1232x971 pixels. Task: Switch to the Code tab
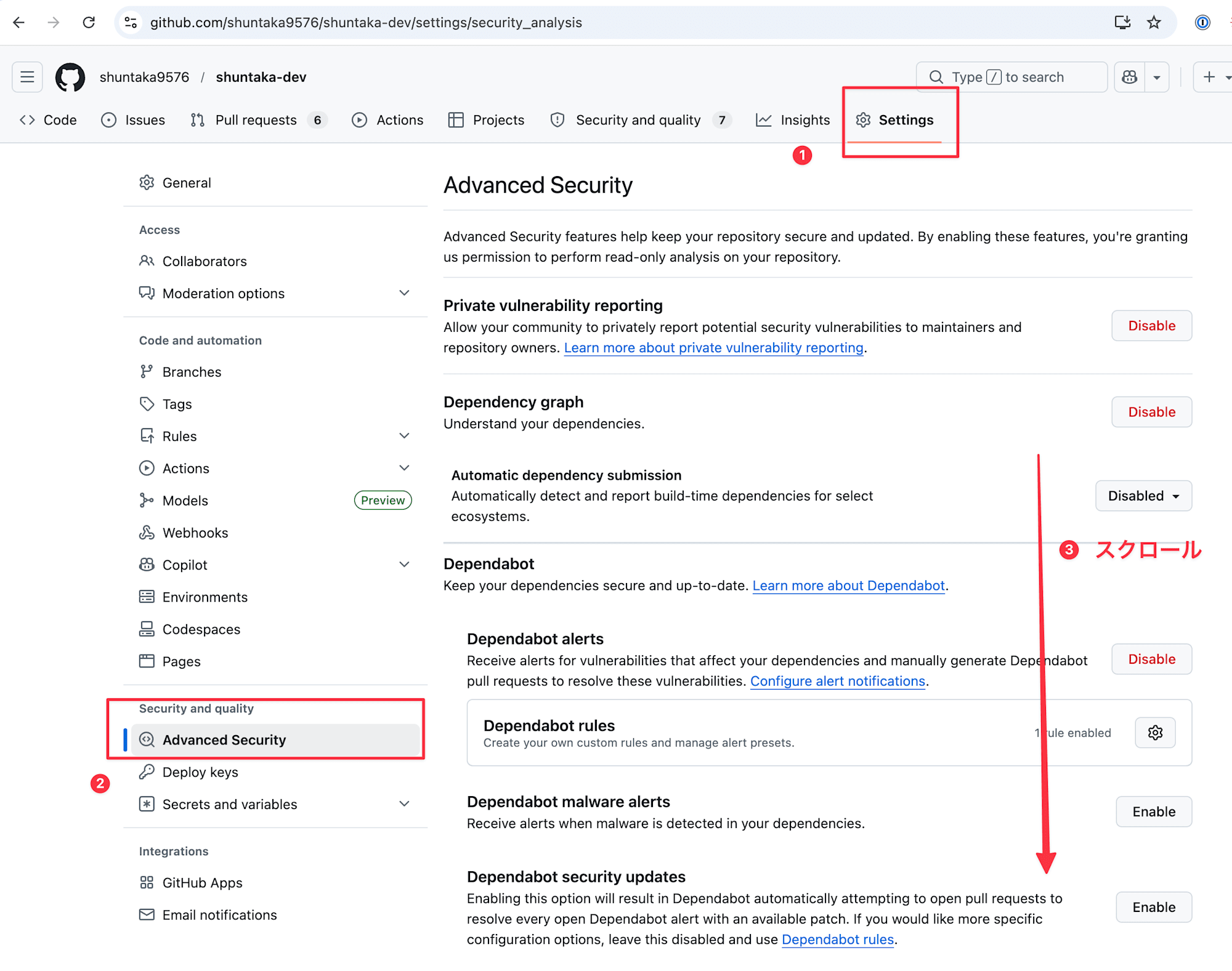(x=48, y=120)
